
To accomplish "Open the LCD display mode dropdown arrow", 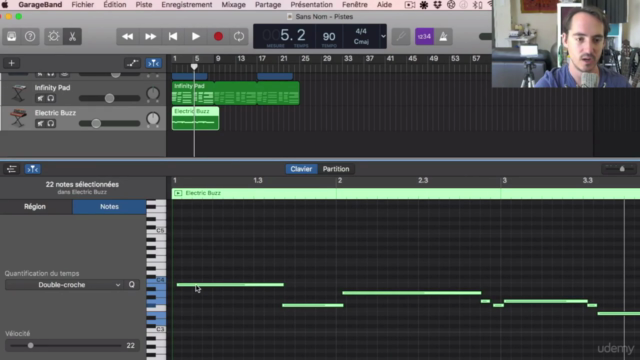I will (x=383, y=36).
